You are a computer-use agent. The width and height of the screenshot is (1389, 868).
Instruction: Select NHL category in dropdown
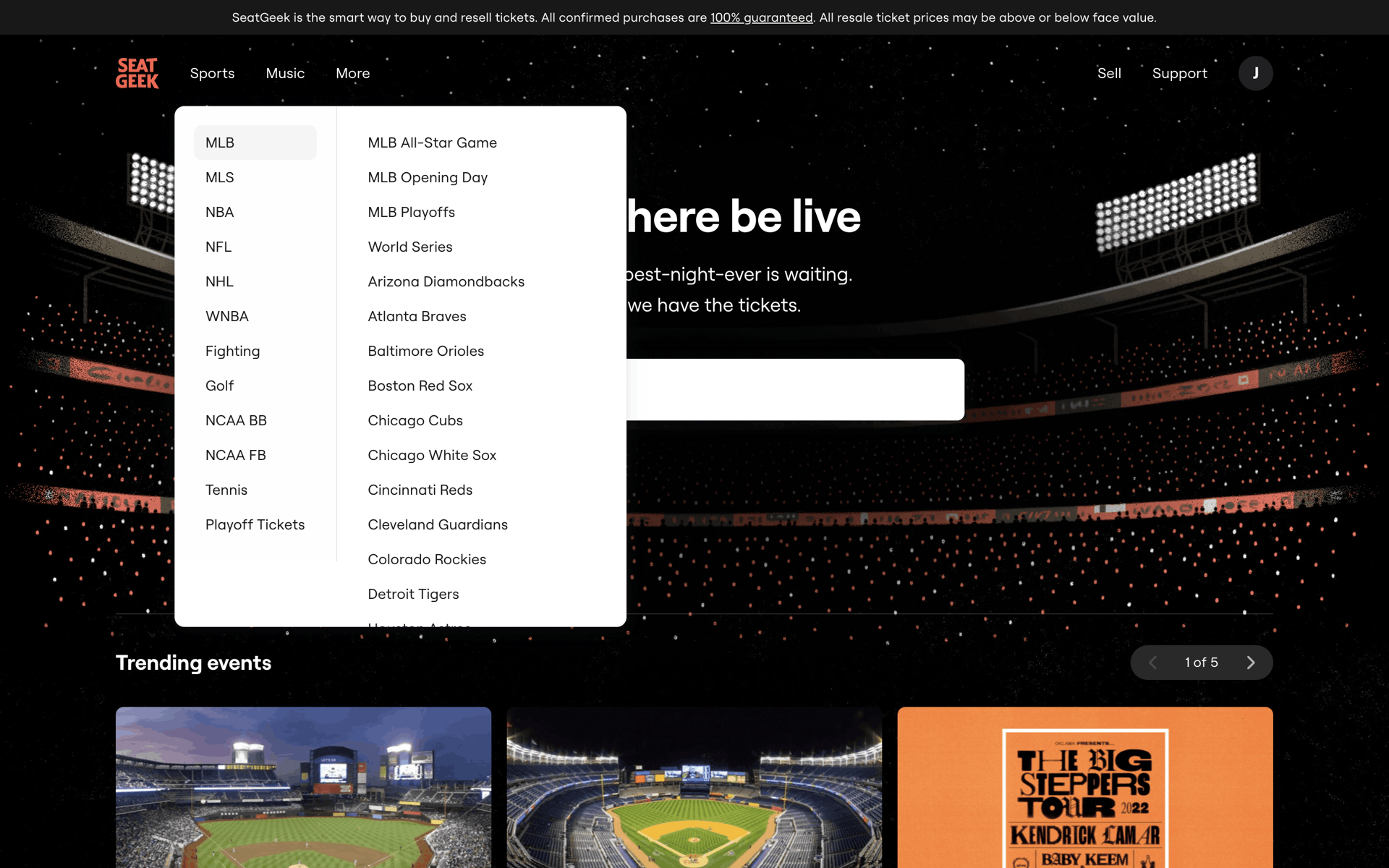coord(255,281)
